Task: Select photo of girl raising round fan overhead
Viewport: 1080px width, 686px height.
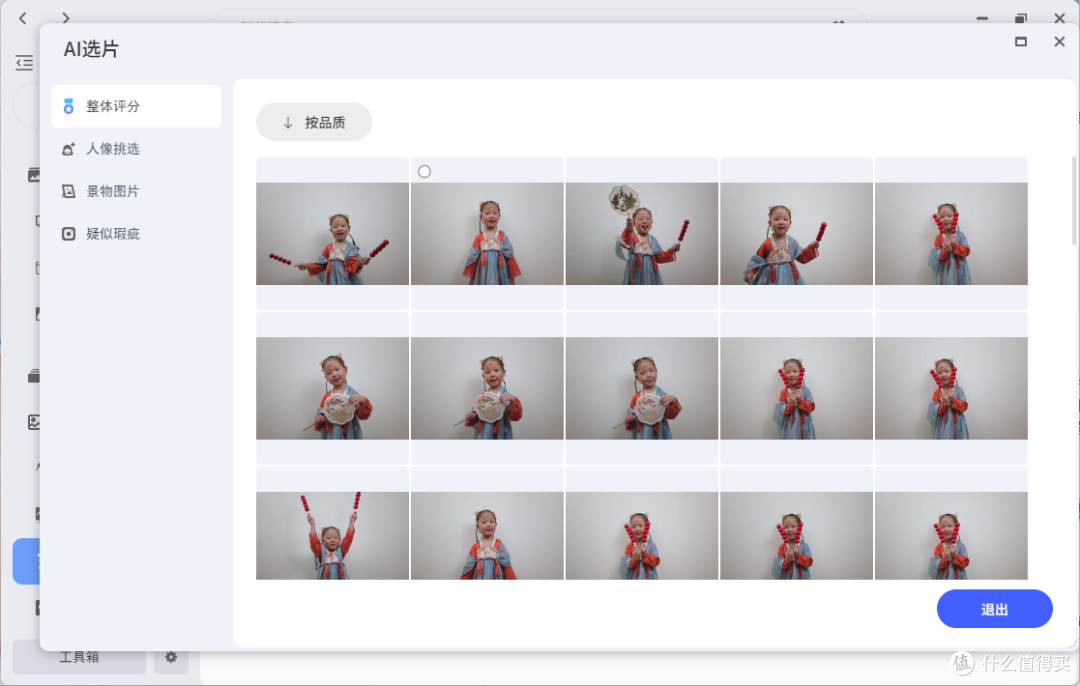Action: point(641,233)
